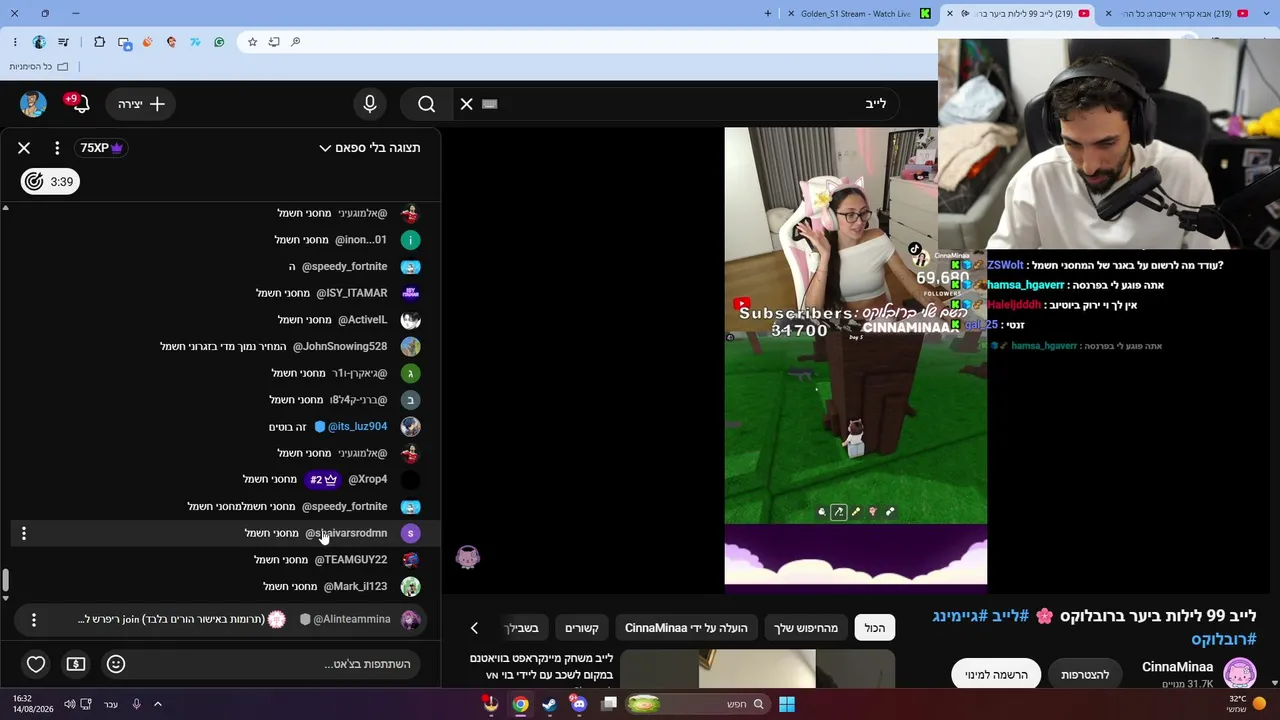Close the Golden_S1 Stream tab
Image resolution: width=1280 pixels, height=720 pixels.
[x=791, y=13]
